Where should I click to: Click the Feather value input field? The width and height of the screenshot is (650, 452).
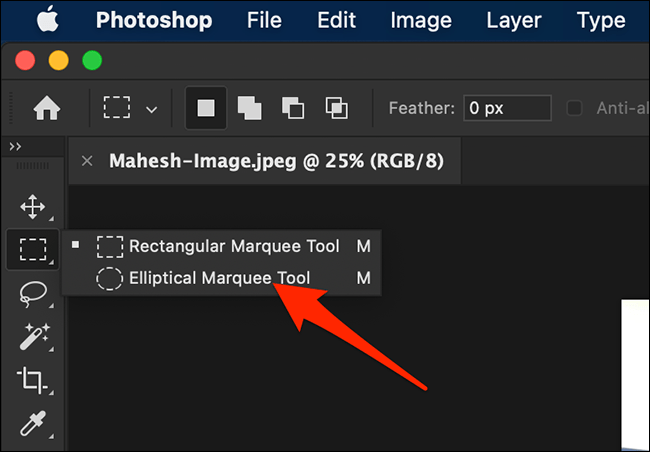click(507, 108)
